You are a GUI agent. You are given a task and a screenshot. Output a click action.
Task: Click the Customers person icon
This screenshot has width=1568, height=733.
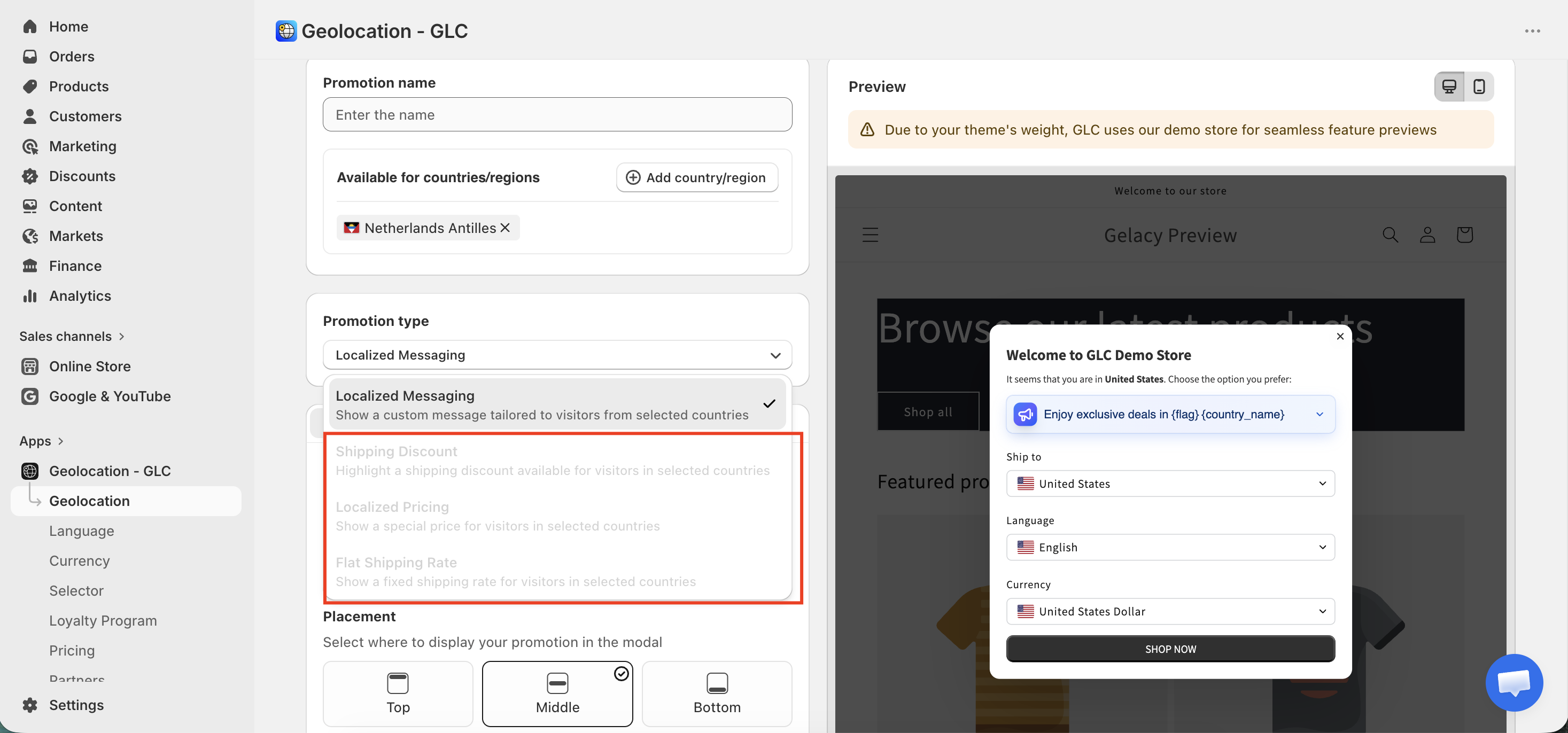point(30,115)
